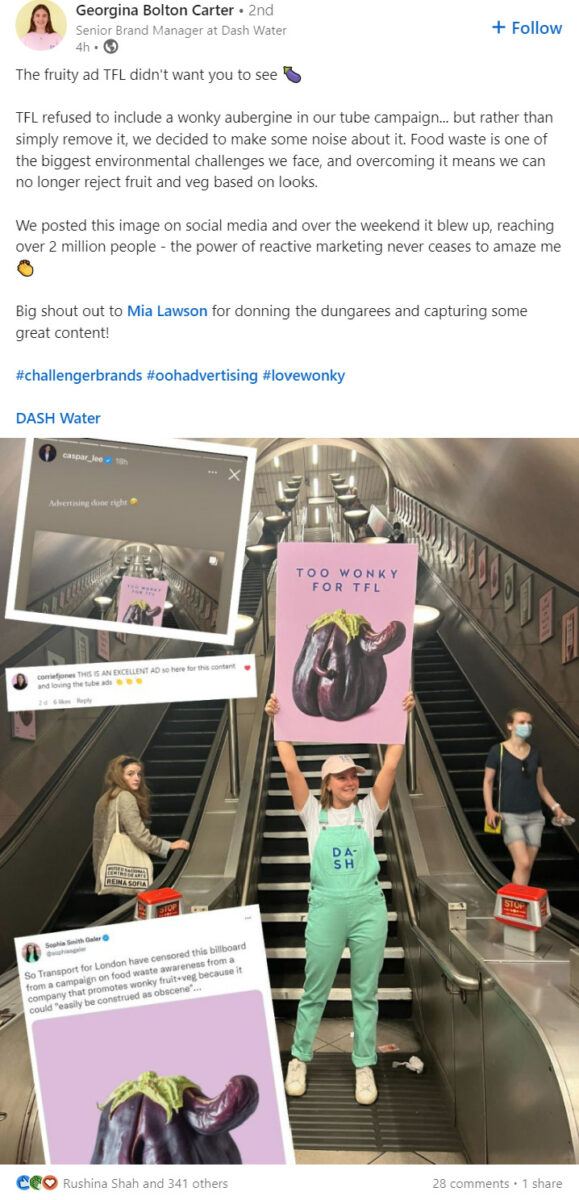Visit the DASH Water company page link
Viewport: 579px width, 1200px height.
[58, 418]
